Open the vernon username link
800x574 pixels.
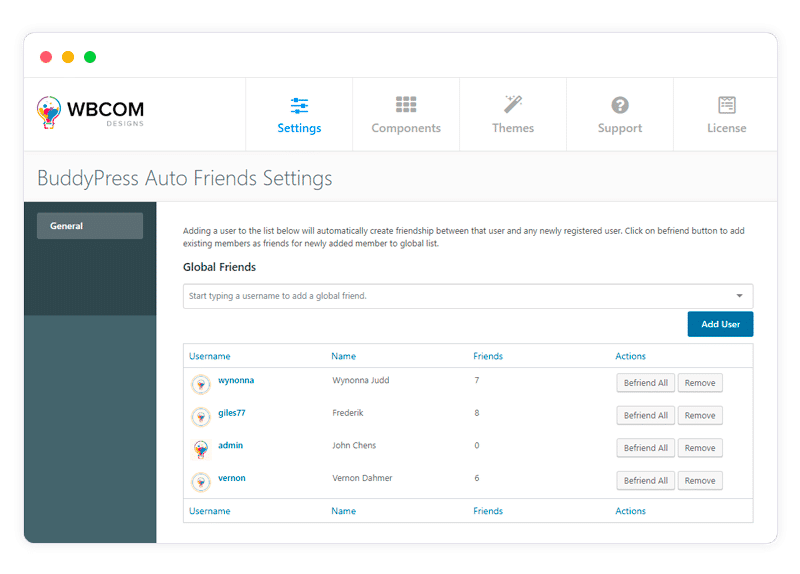pos(232,478)
